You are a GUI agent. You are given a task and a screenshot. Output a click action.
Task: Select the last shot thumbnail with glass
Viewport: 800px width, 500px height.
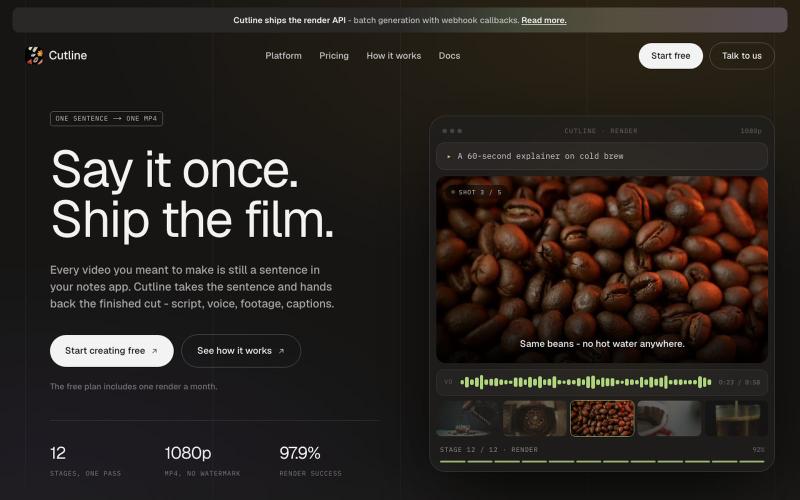(736, 418)
